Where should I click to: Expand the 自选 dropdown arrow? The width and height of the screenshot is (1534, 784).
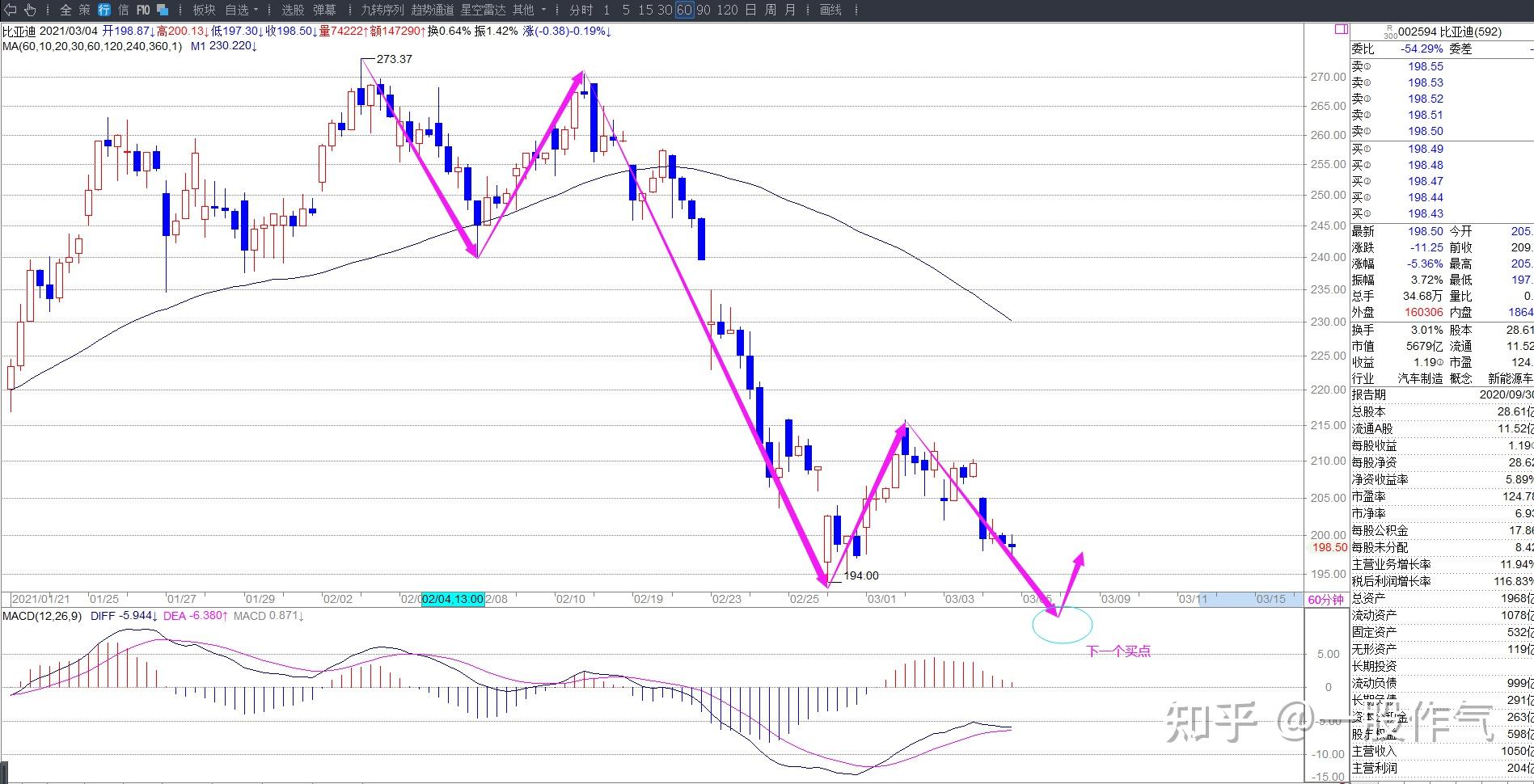pos(256,11)
